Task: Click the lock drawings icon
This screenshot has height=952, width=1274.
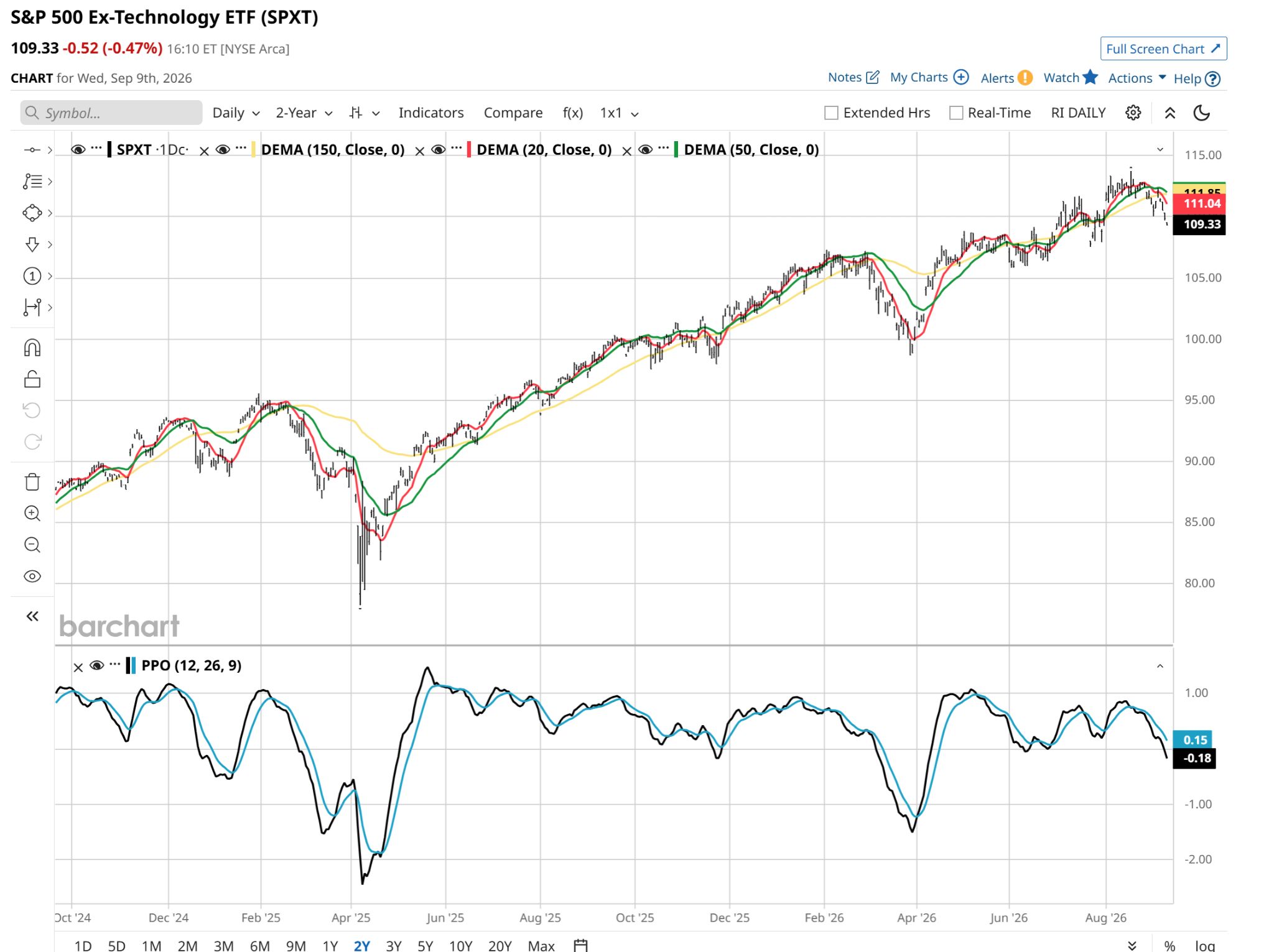Action: coord(32,379)
